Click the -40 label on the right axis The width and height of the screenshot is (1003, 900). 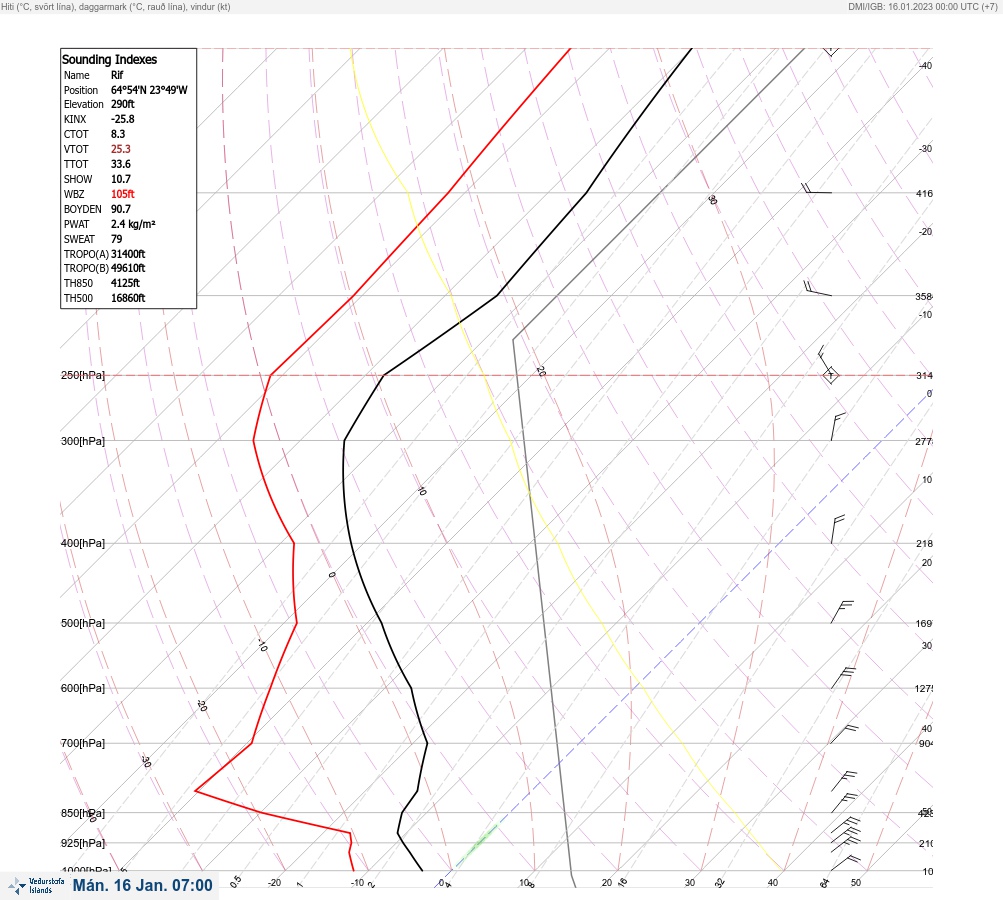coord(926,66)
